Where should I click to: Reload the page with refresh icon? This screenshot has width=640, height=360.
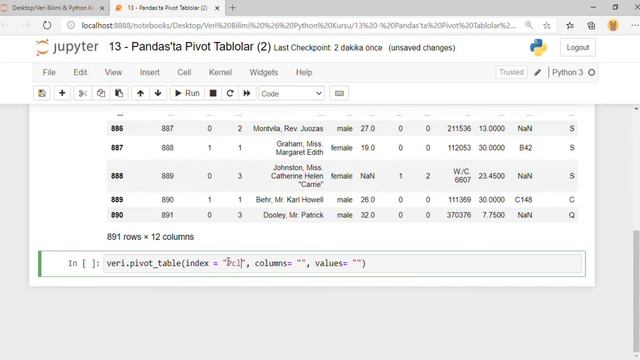point(47,25)
